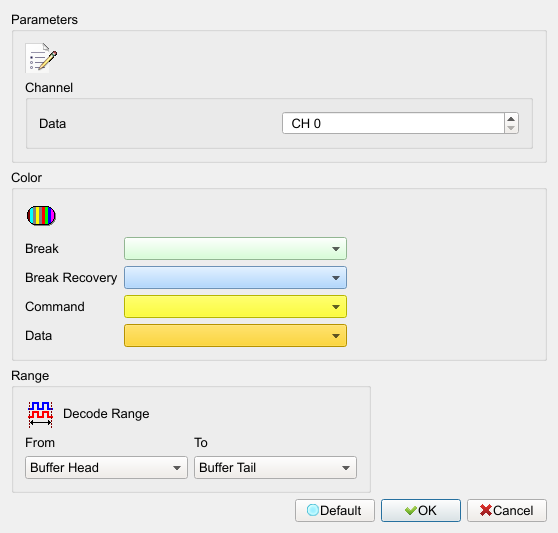Open the Data orange color dropdown
The image size is (558, 533).
click(x=235, y=336)
